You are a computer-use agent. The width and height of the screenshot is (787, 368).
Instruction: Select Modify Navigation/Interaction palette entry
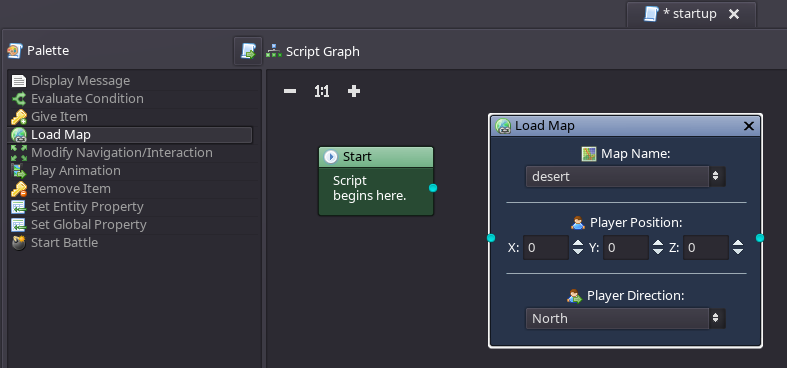click(132, 153)
